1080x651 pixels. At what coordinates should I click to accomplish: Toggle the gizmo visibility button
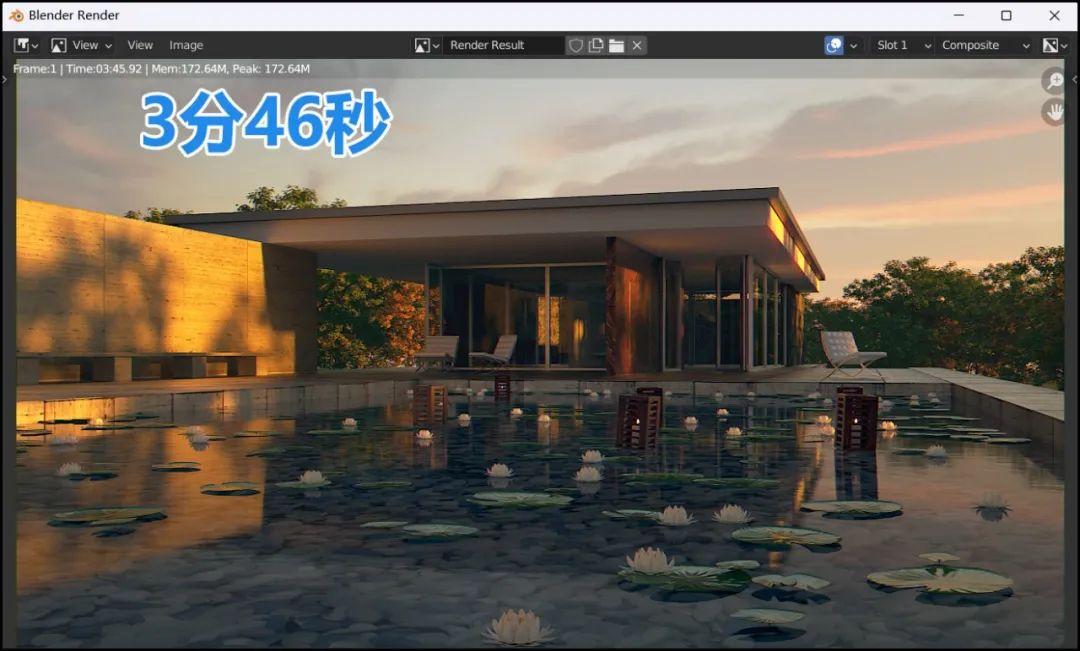pyautogui.click(x=833, y=45)
